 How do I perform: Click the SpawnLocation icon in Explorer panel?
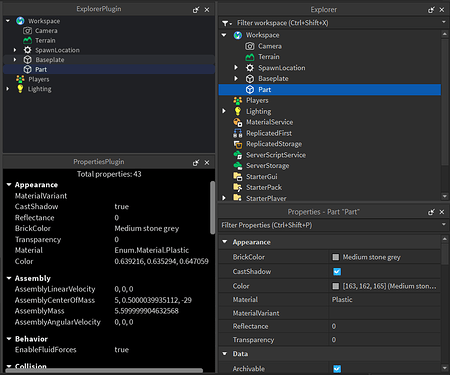point(250,68)
